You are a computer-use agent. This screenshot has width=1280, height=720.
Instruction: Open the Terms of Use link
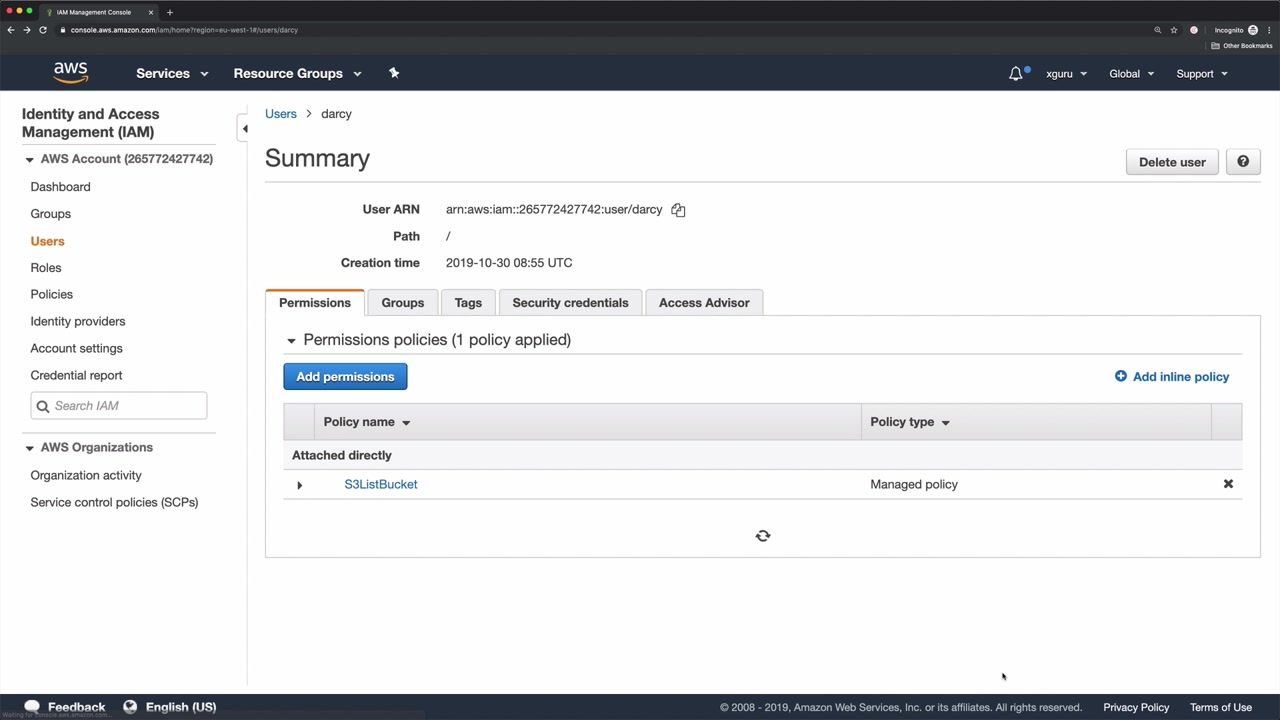[x=1221, y=708]
